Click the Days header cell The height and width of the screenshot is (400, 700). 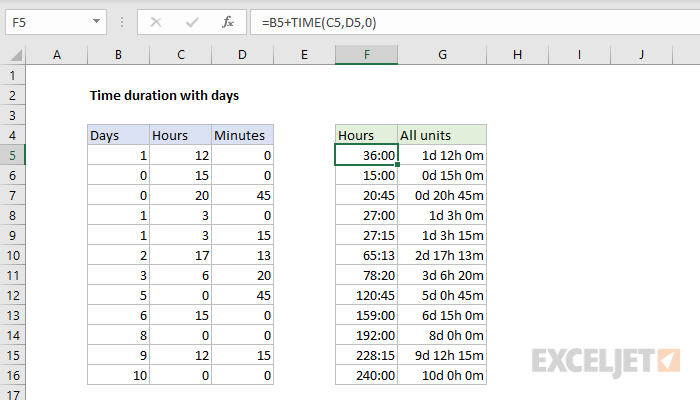[x=118, y=134]
